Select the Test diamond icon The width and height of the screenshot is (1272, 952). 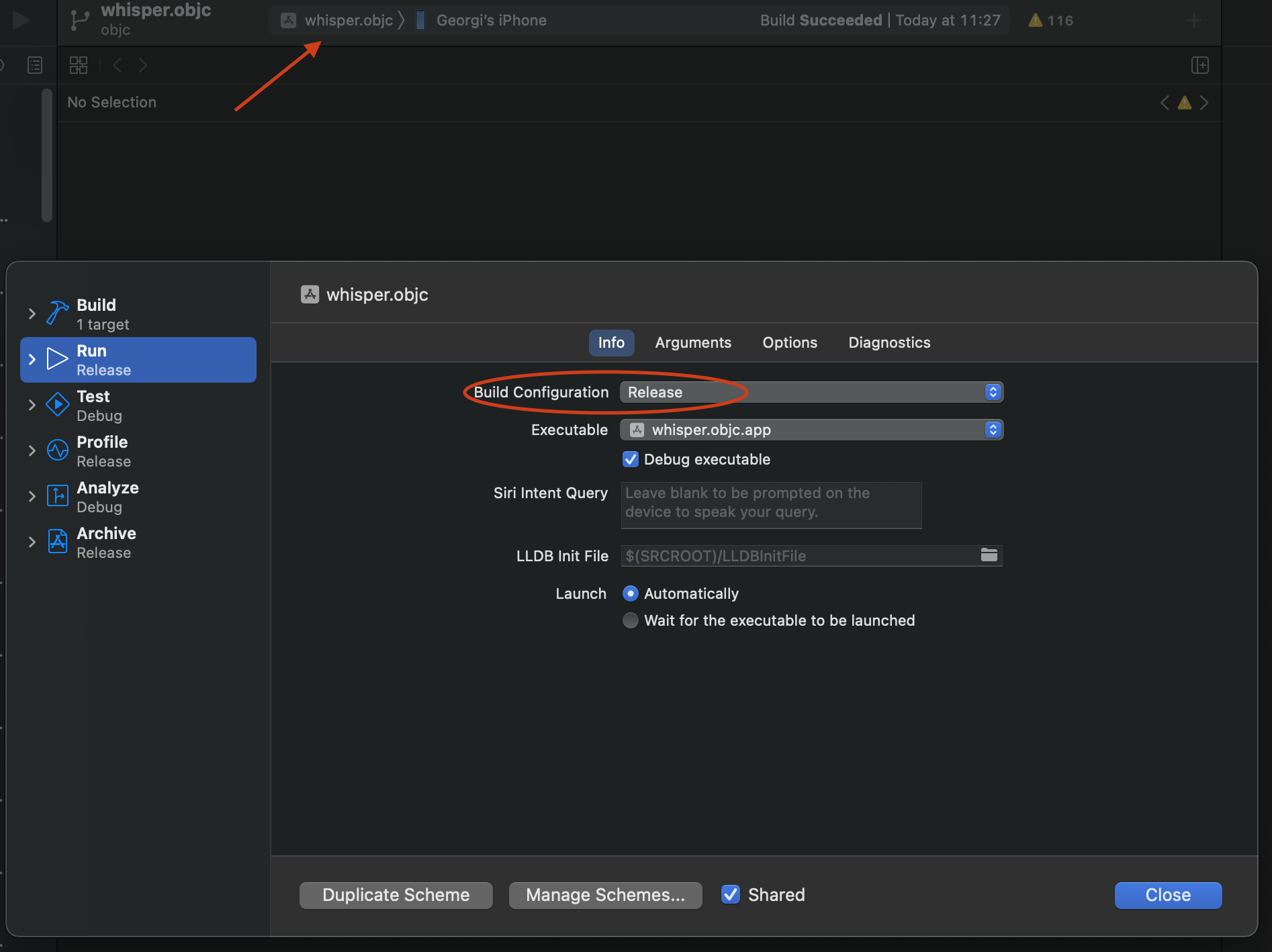point(57,405)
